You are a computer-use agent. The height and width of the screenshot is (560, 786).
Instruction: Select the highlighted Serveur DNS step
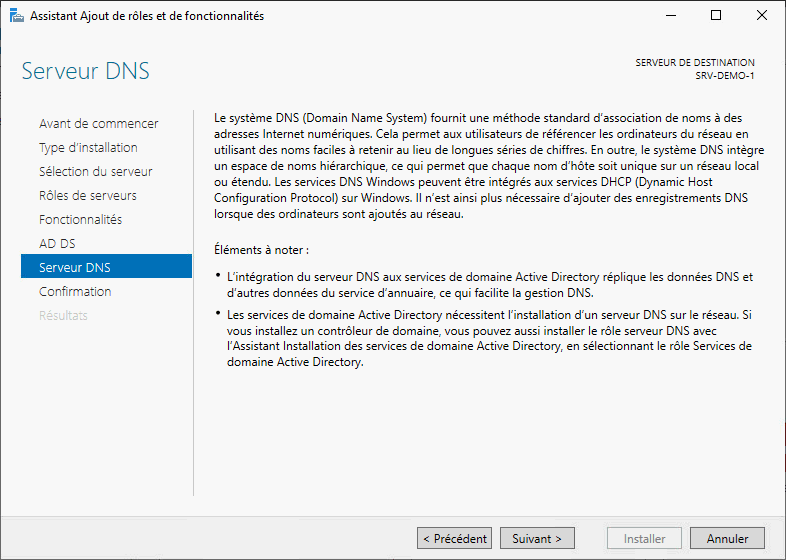(75, 268)
